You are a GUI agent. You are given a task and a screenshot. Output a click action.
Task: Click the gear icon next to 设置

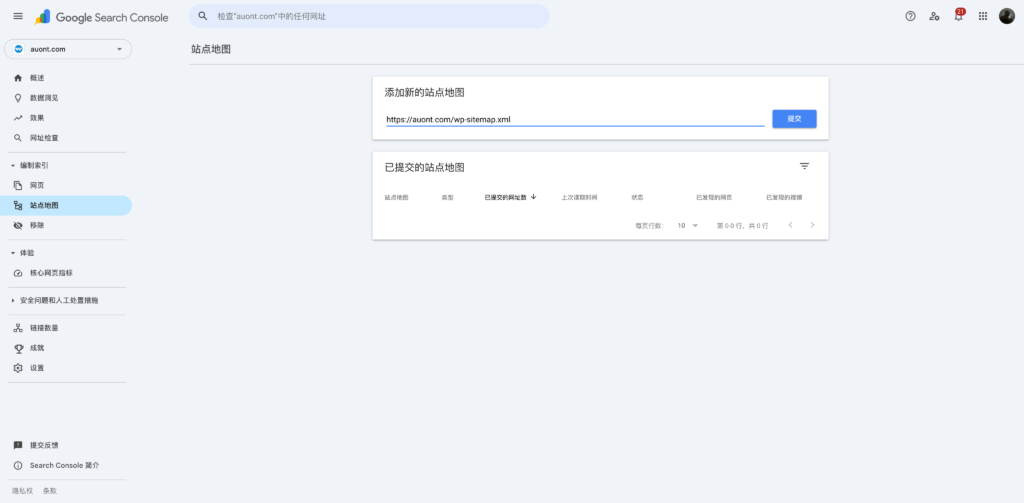[18, 368]
